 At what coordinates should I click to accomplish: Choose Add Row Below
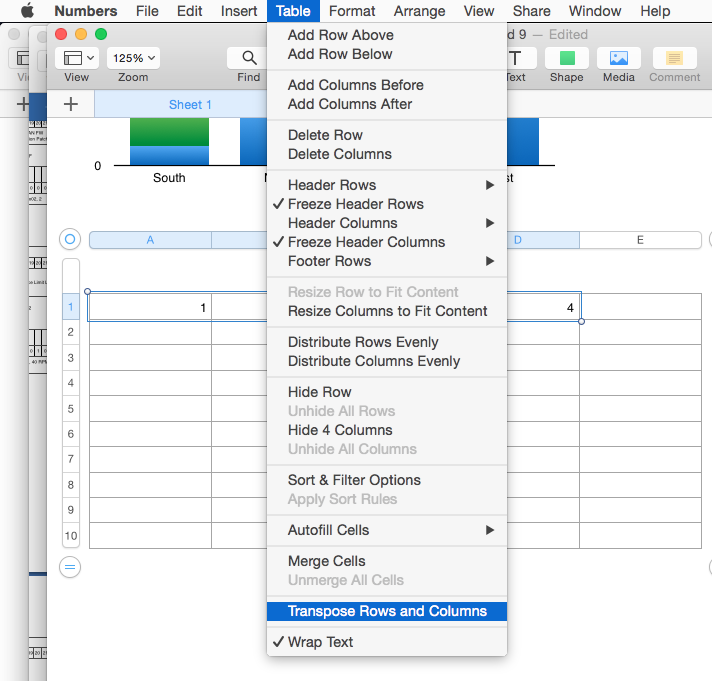pos(387,54)
